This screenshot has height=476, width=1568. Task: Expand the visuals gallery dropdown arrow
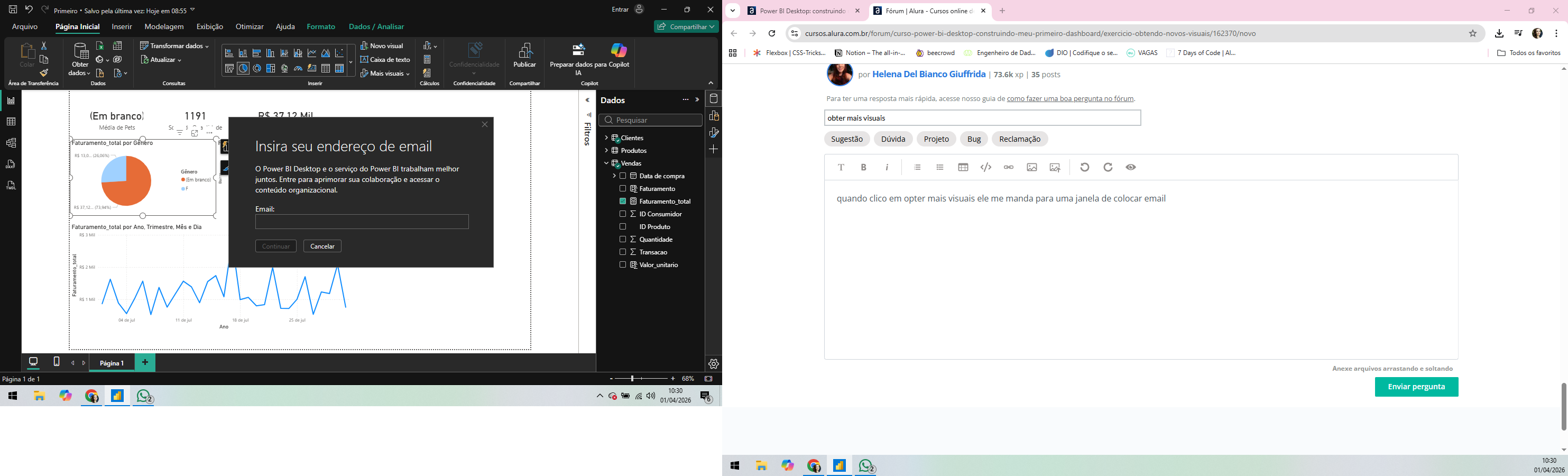(x=351, y=62)
